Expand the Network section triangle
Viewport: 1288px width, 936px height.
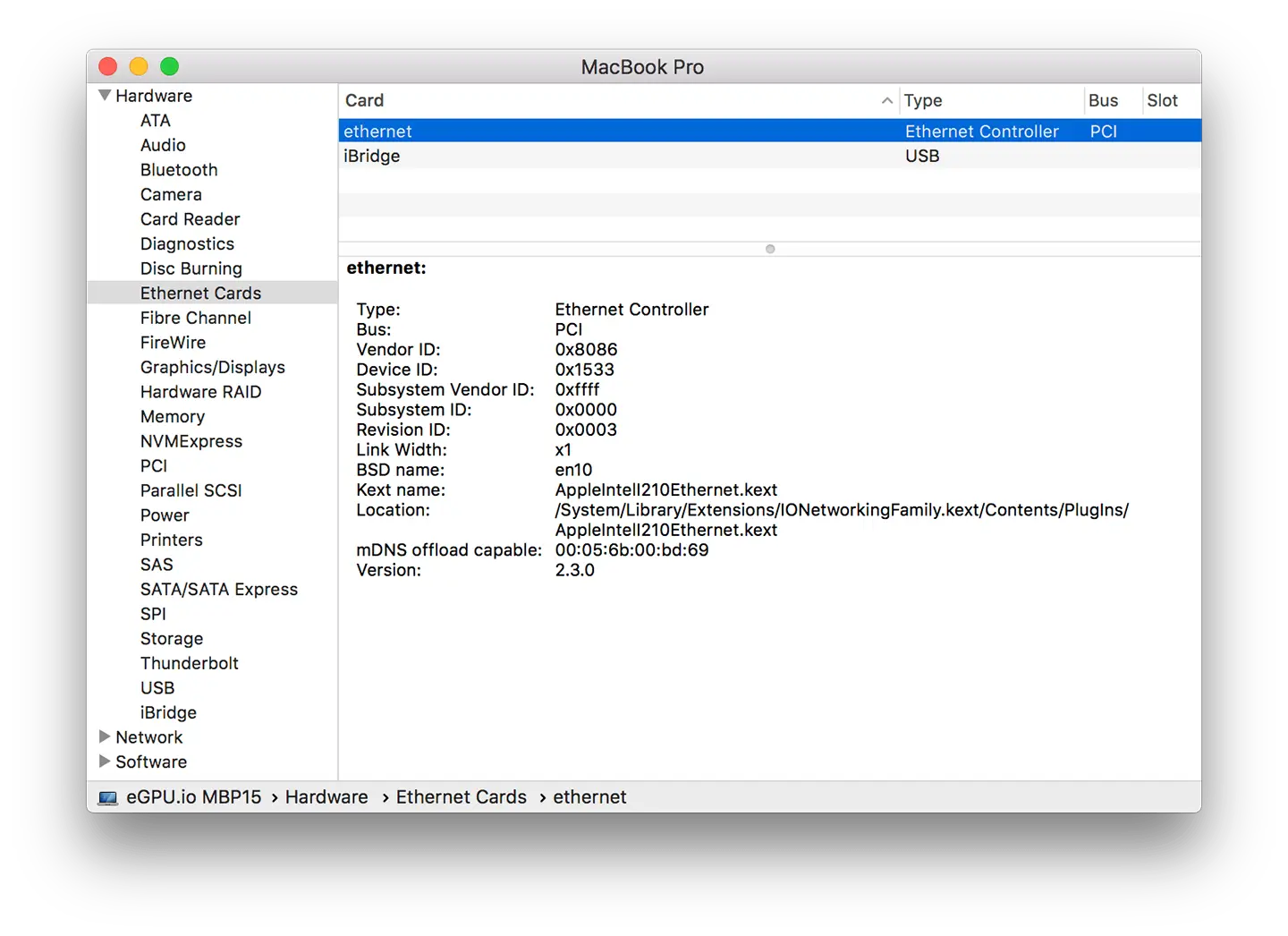click(x=105, y=736)
